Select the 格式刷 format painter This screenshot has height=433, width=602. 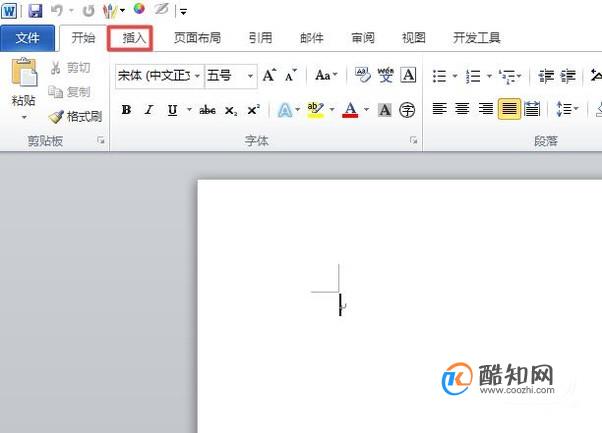point(75,116)
